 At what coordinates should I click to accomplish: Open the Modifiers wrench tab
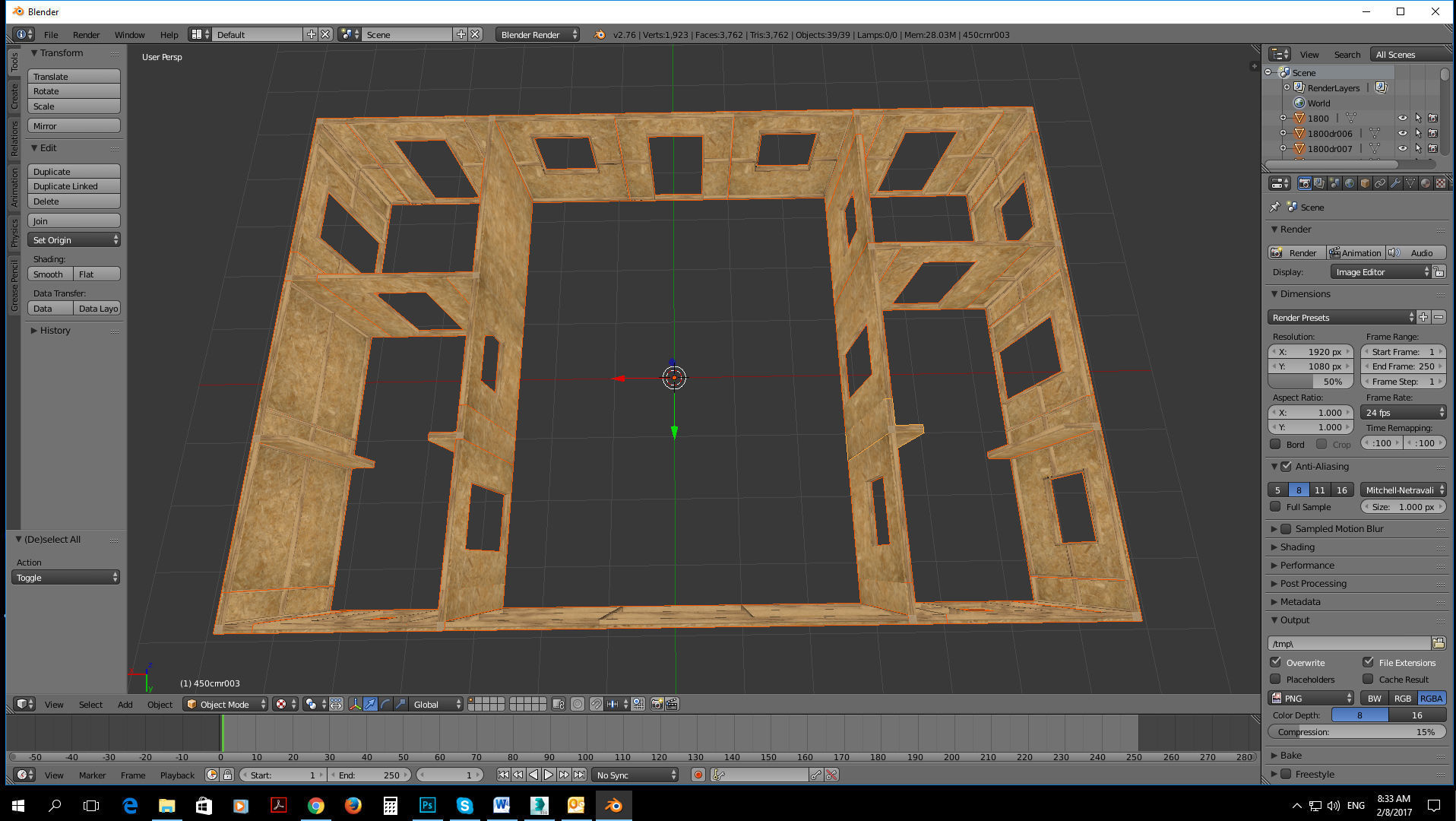click(x=1395, y=183)
